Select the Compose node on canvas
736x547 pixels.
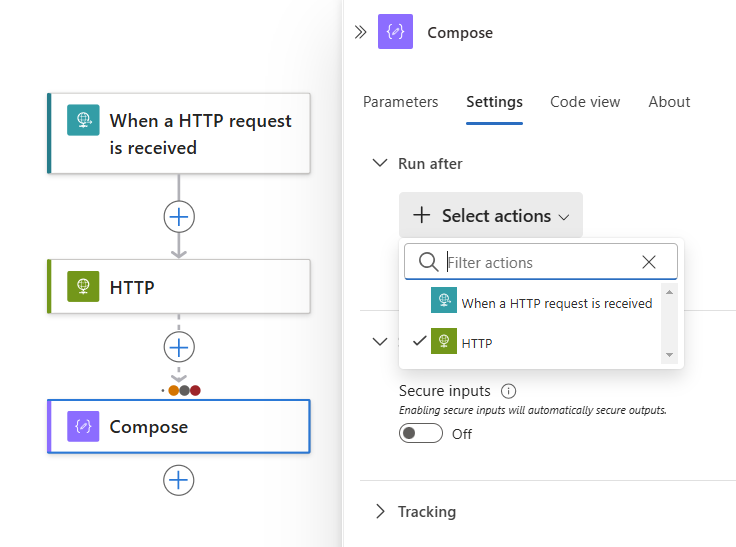180,427
